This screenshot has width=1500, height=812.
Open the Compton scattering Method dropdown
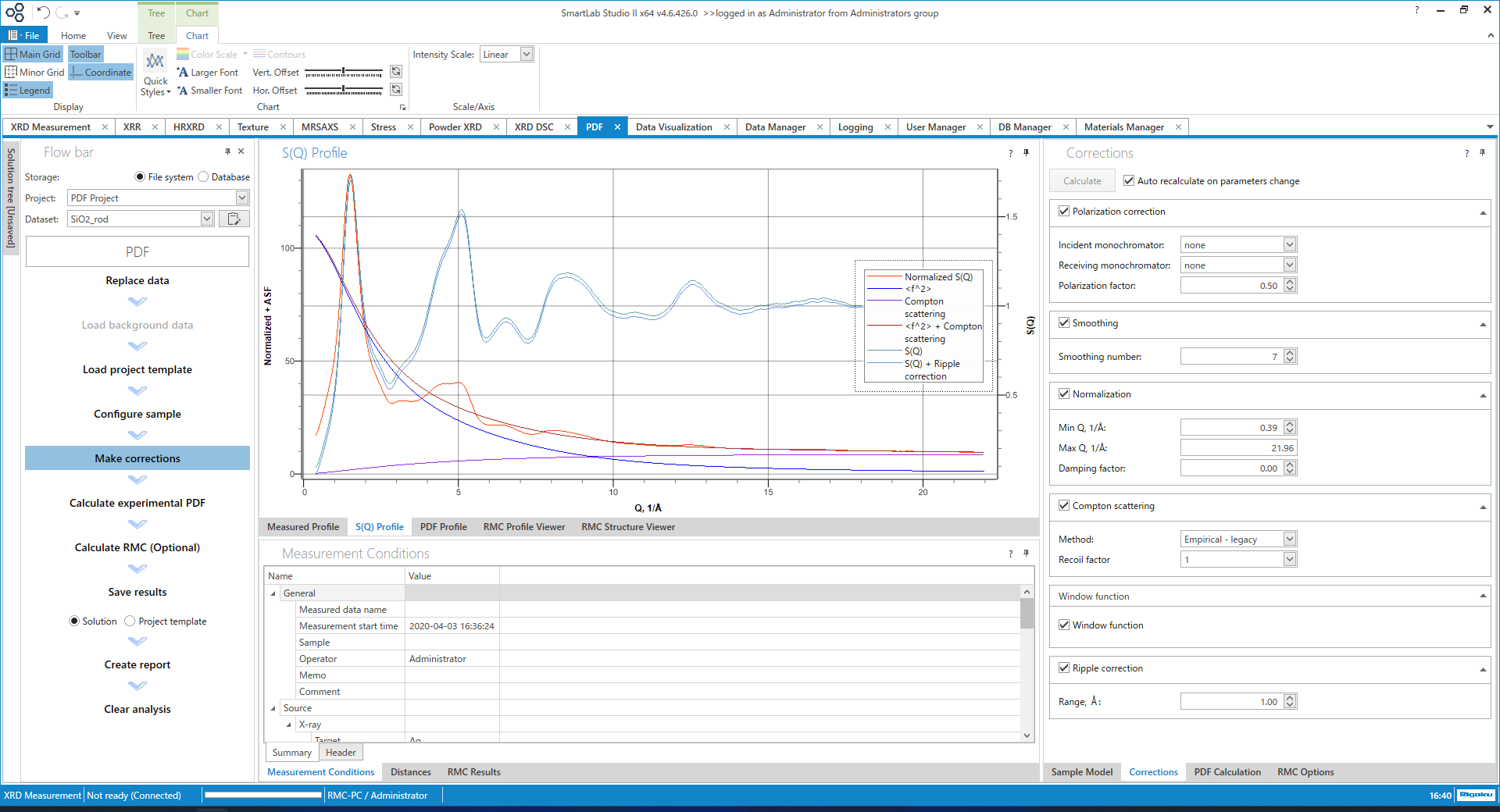click(x=1290, y=539)
